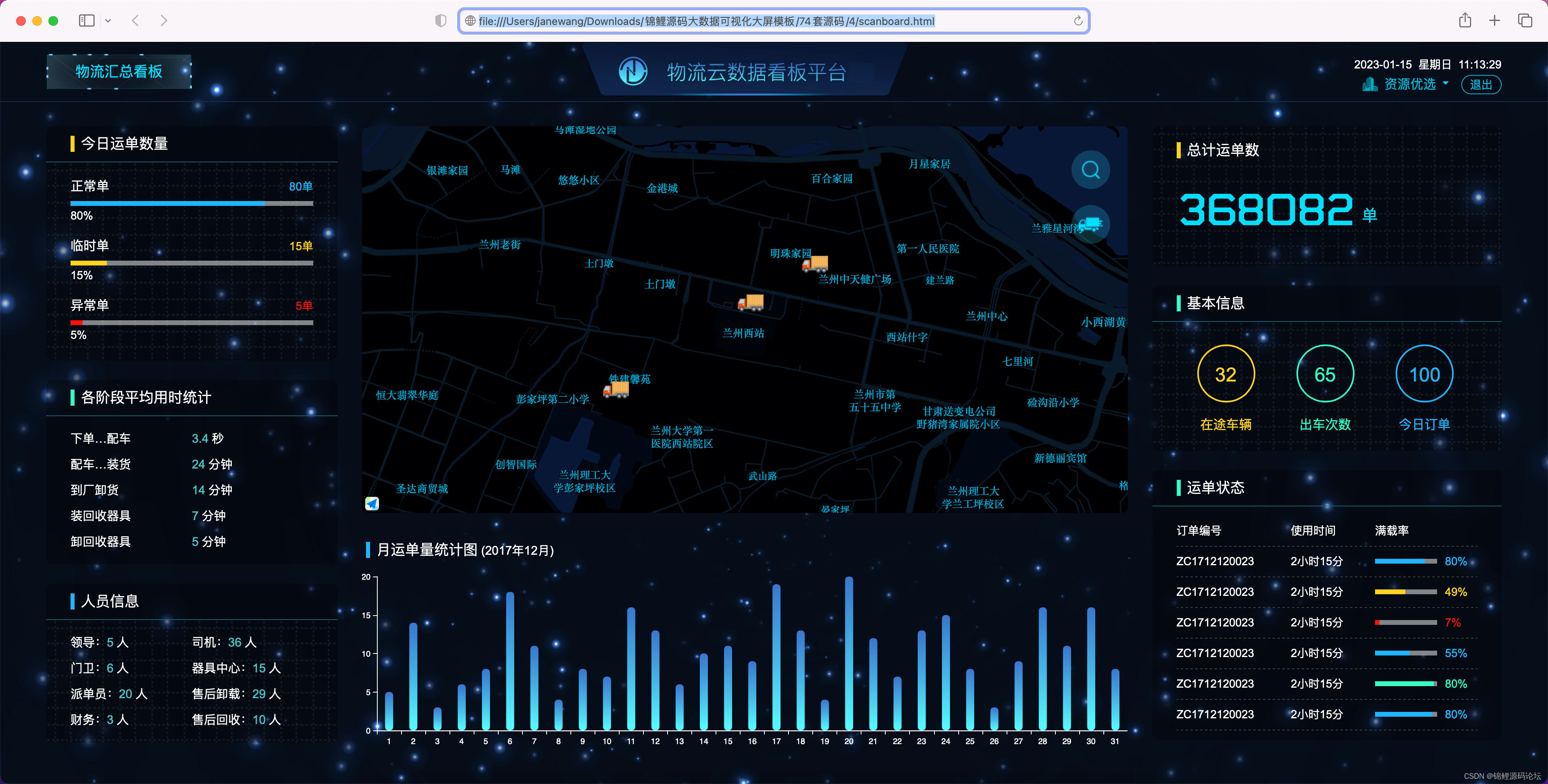The height and width of the screenshot is (784, 1548).
Task: Click the 配车…装货 24 分钟 row
Action: coord(192,465)
